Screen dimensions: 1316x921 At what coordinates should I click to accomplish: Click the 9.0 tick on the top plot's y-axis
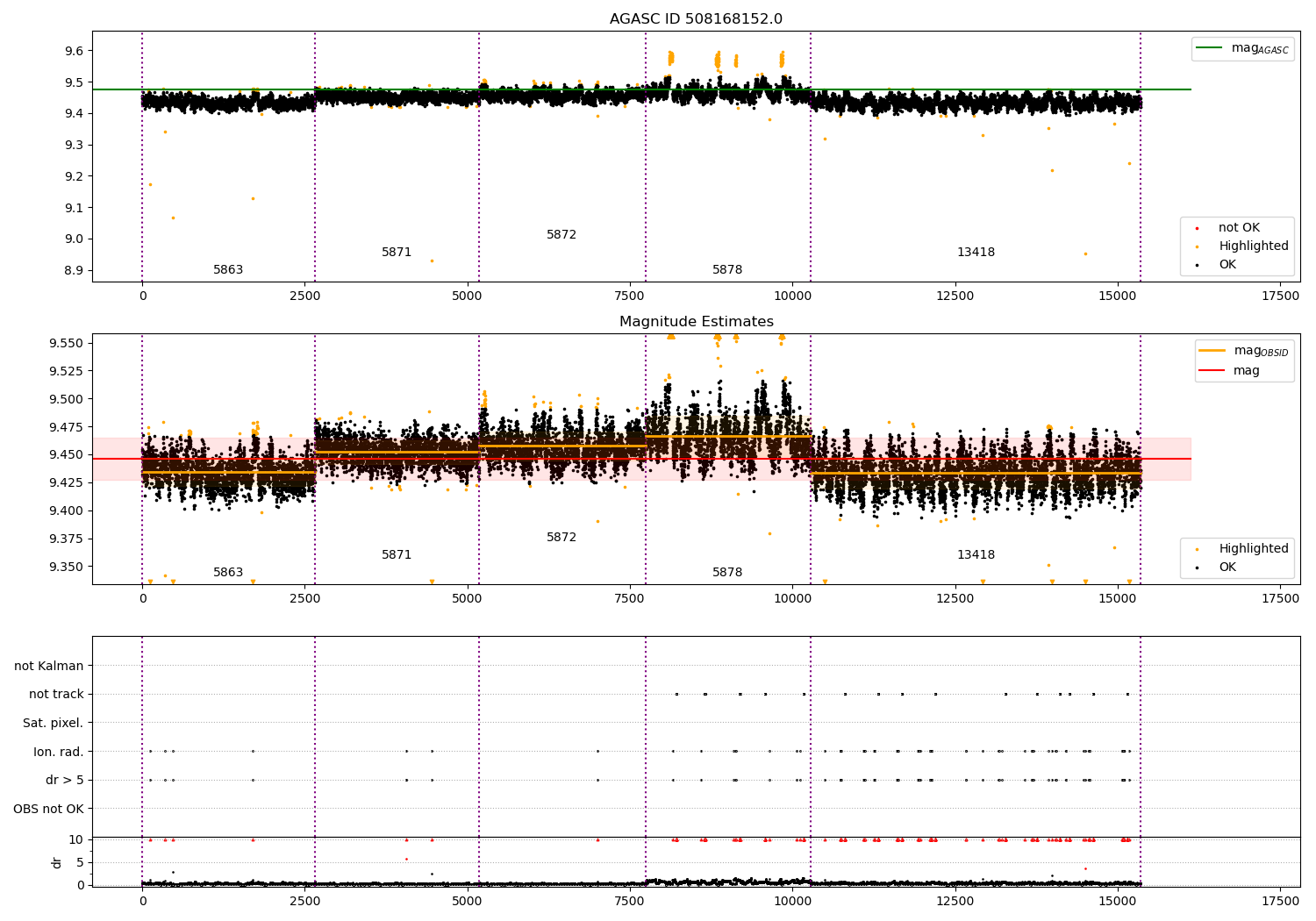click(x=75, y=239)
